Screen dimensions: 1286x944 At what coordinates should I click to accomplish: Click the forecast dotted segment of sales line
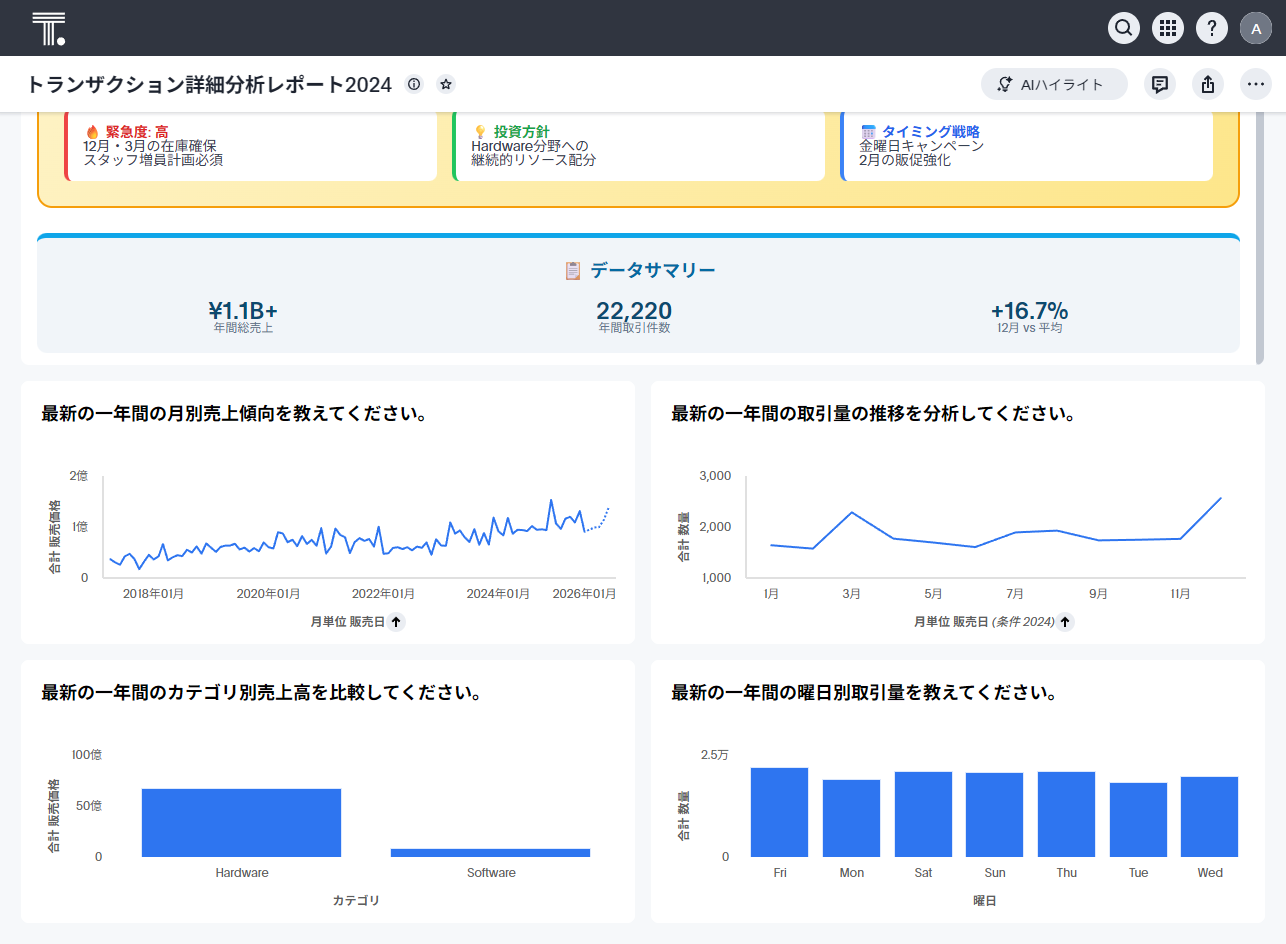pyautogui.click(x=597, y=521)
